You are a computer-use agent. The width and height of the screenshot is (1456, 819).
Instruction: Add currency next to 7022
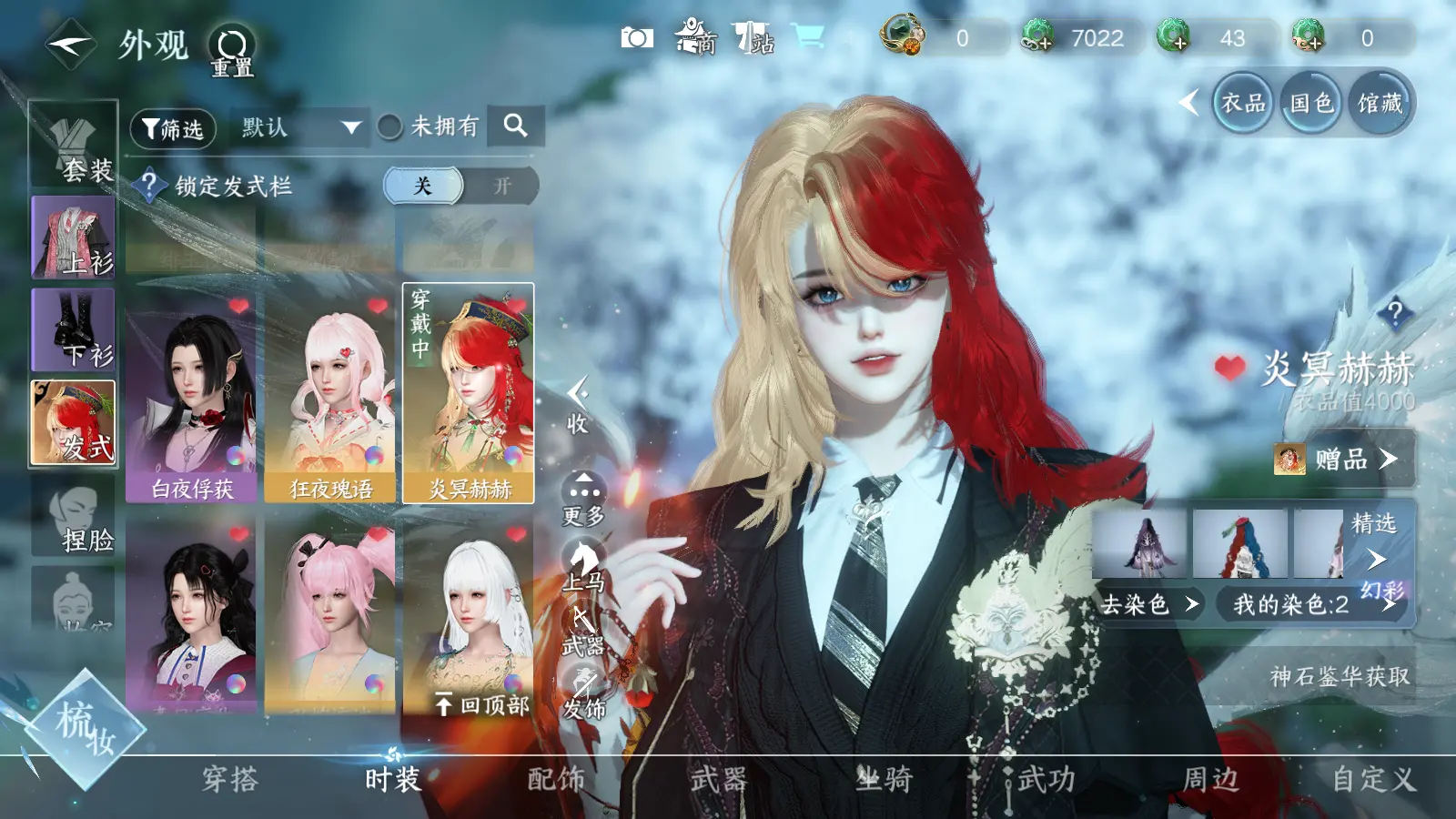point(1037,36)
